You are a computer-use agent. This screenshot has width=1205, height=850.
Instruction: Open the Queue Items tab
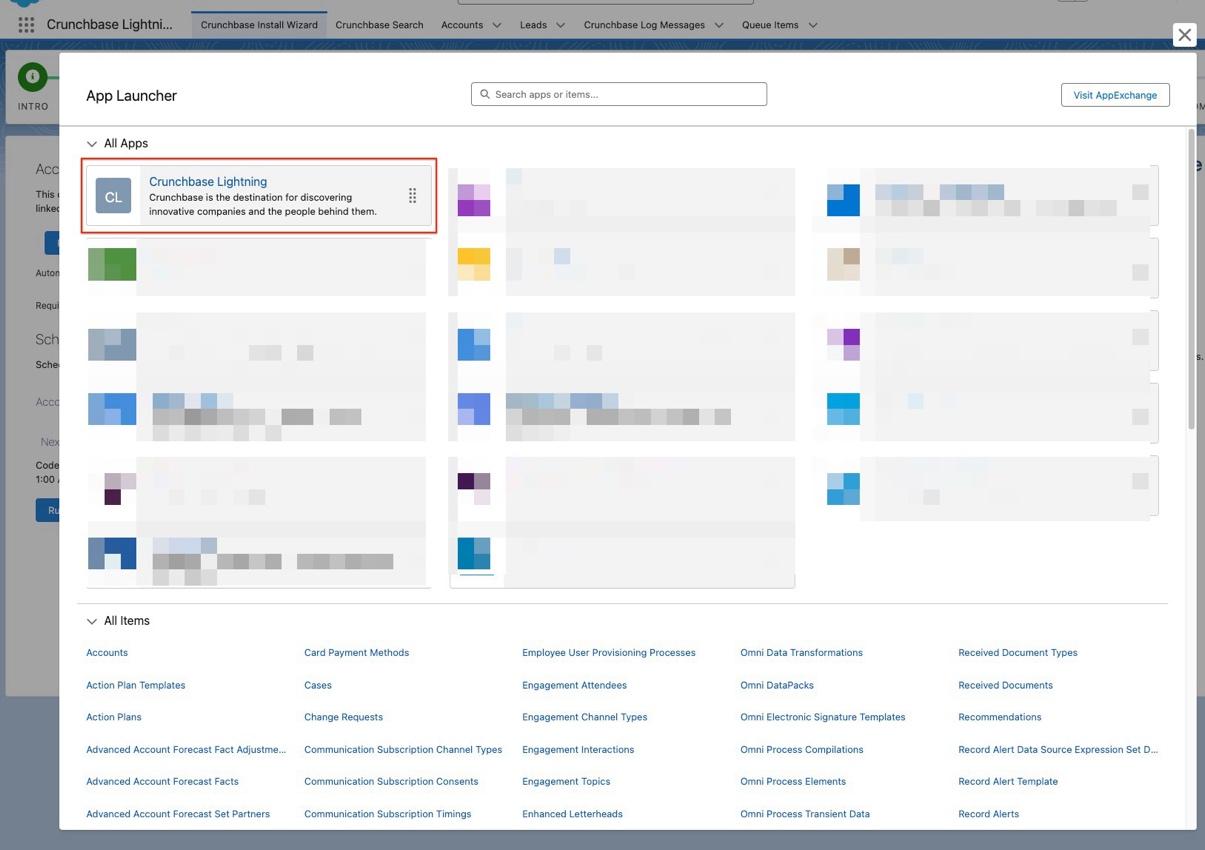coord(770,25)
